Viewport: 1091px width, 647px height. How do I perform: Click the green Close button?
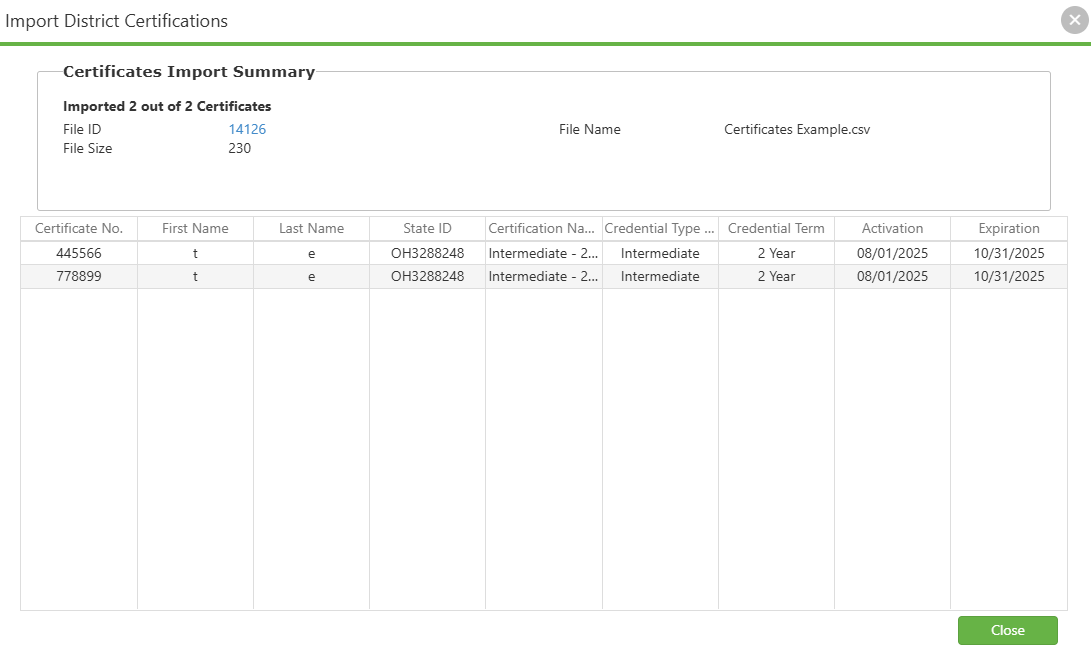coord(1008,630)
